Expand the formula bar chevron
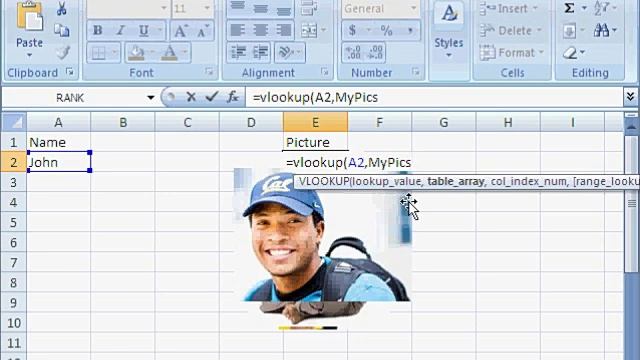This screenshot has width=640, height=360. tap(630, 97)
